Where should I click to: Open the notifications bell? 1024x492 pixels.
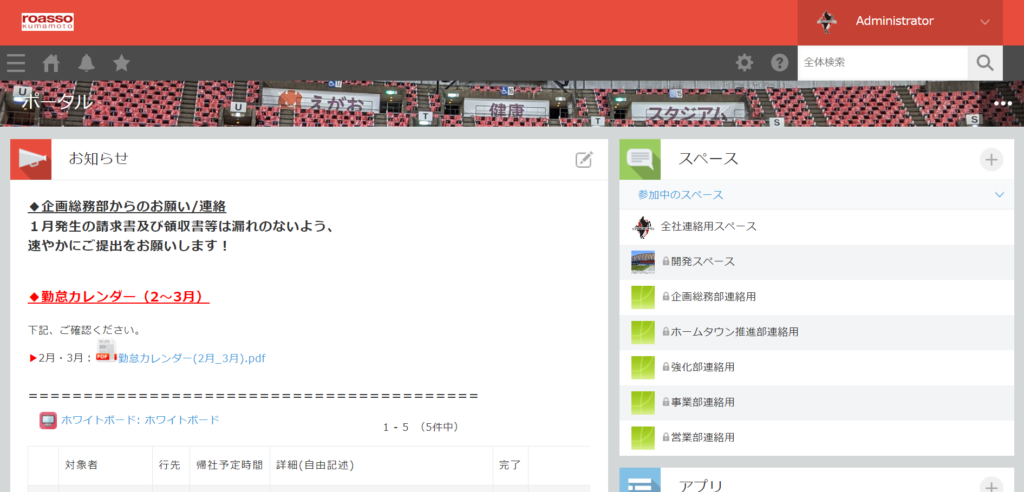(86, 63)
